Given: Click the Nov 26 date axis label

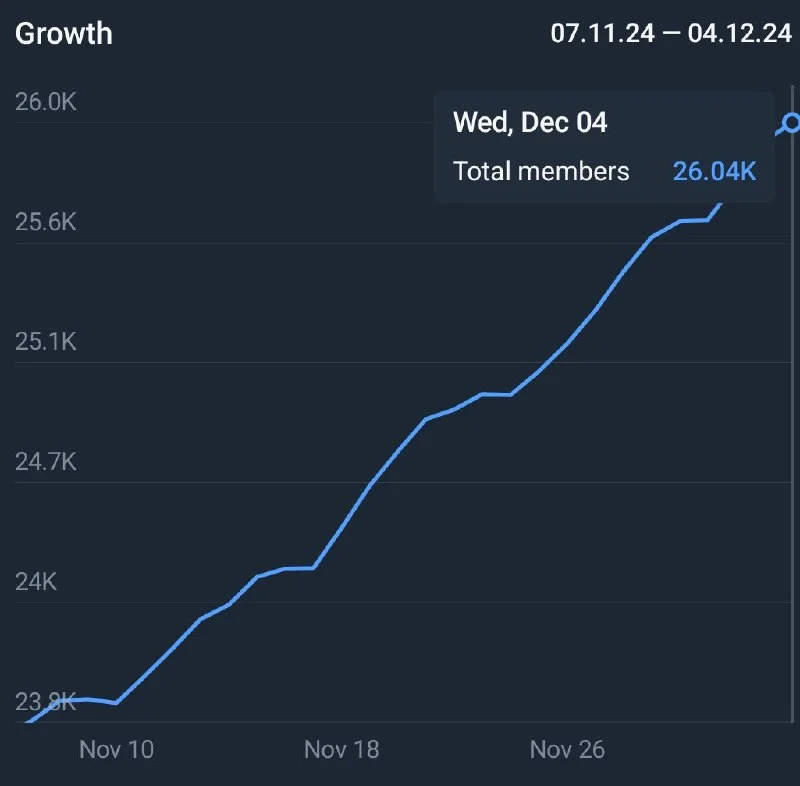Looking at the screenshot, I should [x=567, y=749].
